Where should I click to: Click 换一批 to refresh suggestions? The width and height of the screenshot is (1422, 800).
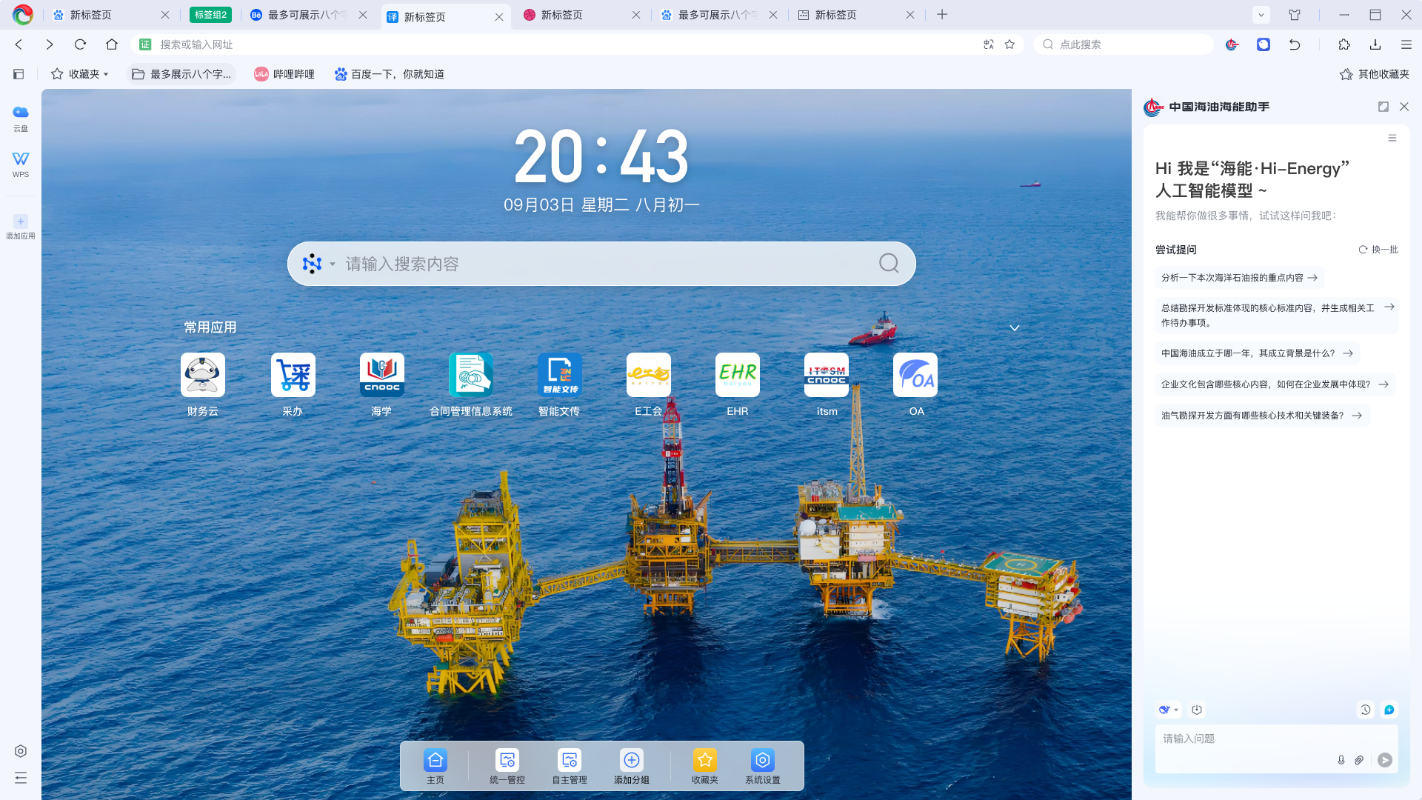[x=1378, y=249]
